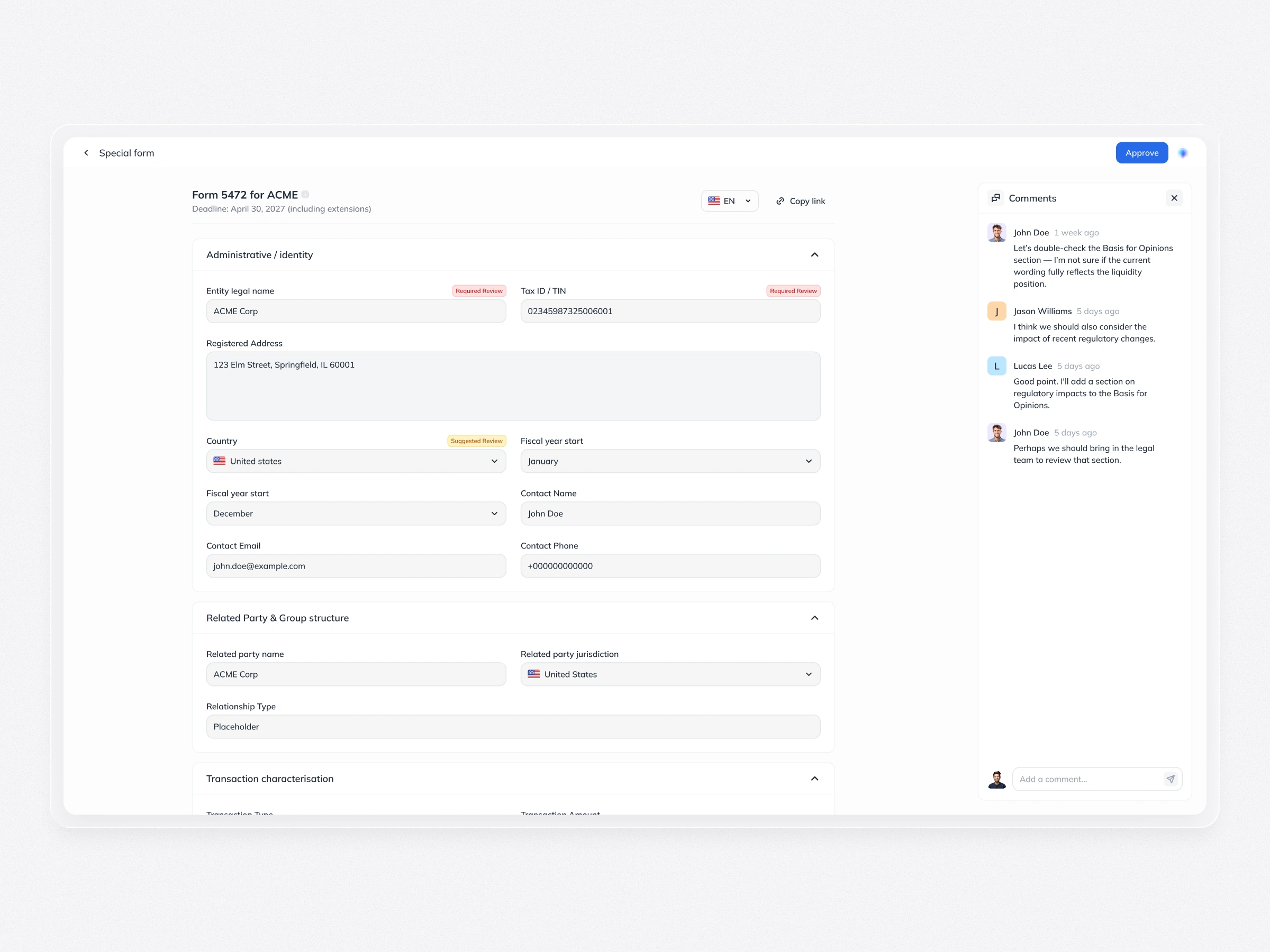Edit the Tax ID / TIN field

point(670,311)
